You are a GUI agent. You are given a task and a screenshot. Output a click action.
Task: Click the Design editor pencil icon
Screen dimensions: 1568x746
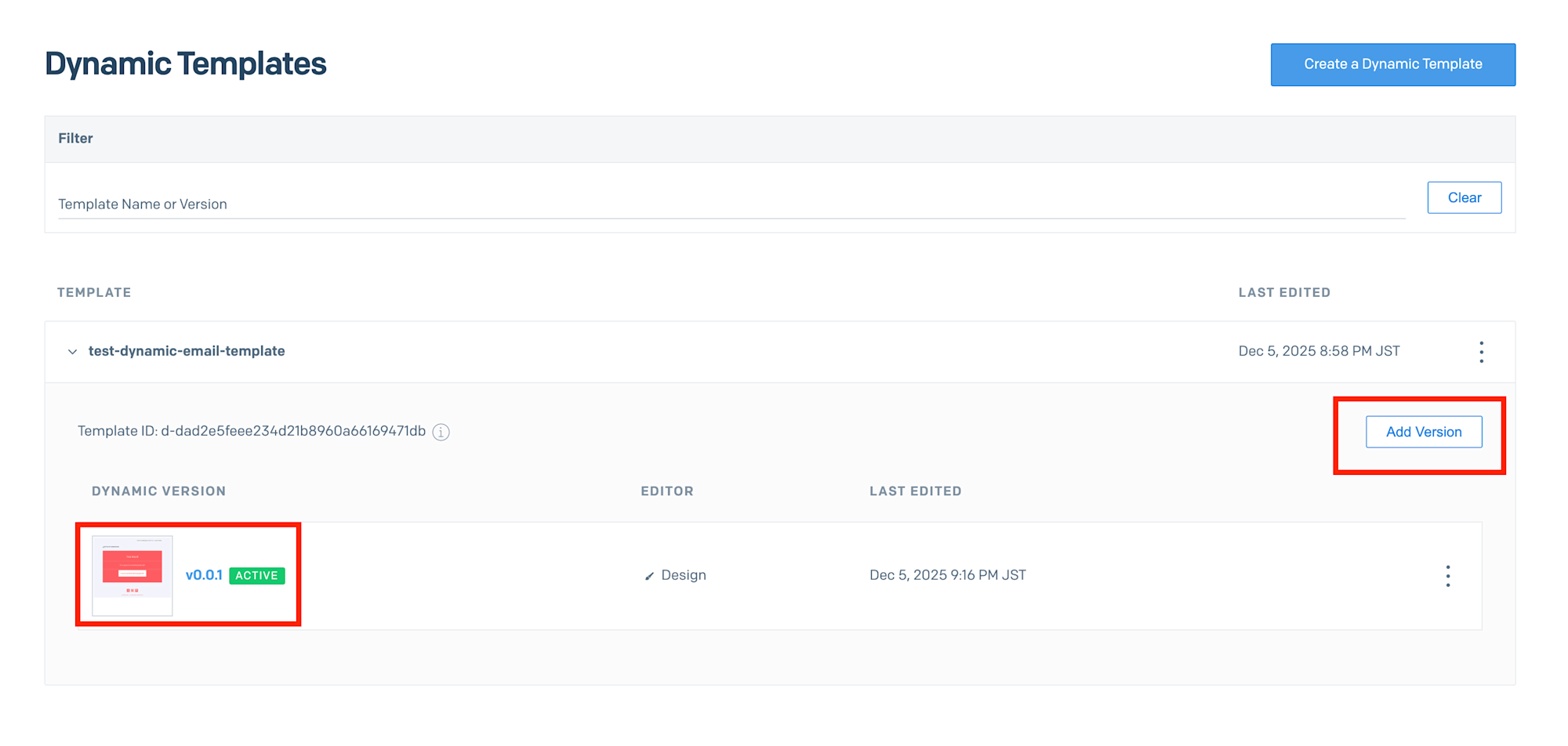tap(649, 576)
